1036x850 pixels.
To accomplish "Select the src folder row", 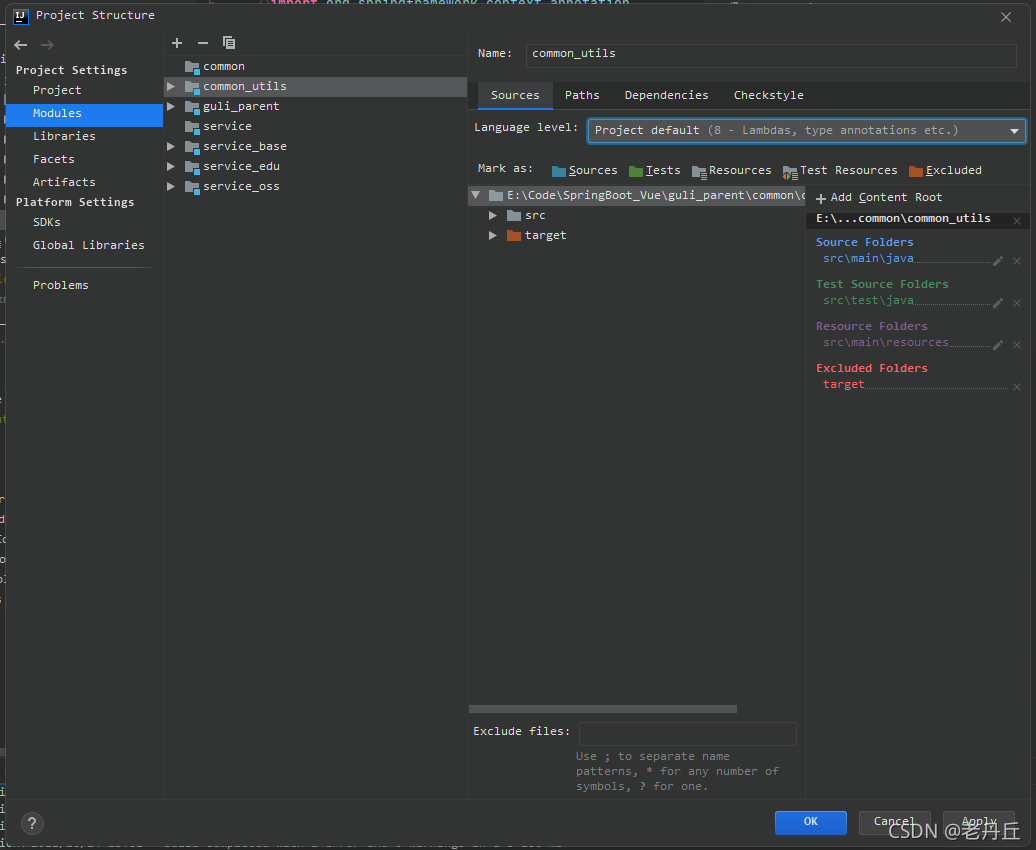I will pos(636,215).
